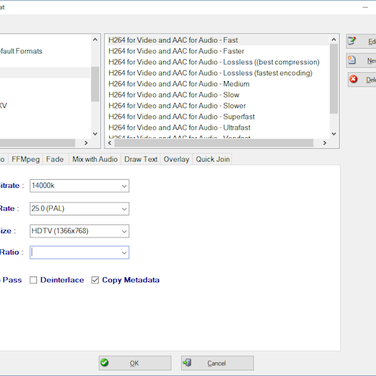This screenshot has width=376, height=376.
Task: Switch to the FFMpeg tab
Action: [25, 159]
